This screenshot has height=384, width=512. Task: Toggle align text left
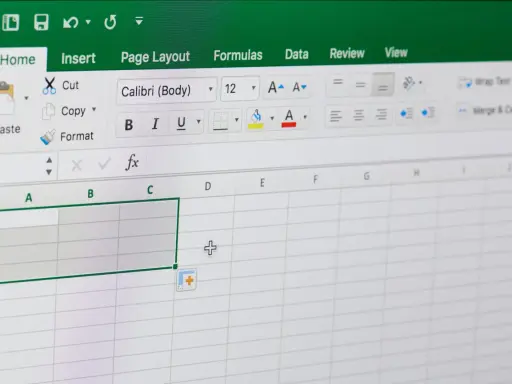[336, 116]
